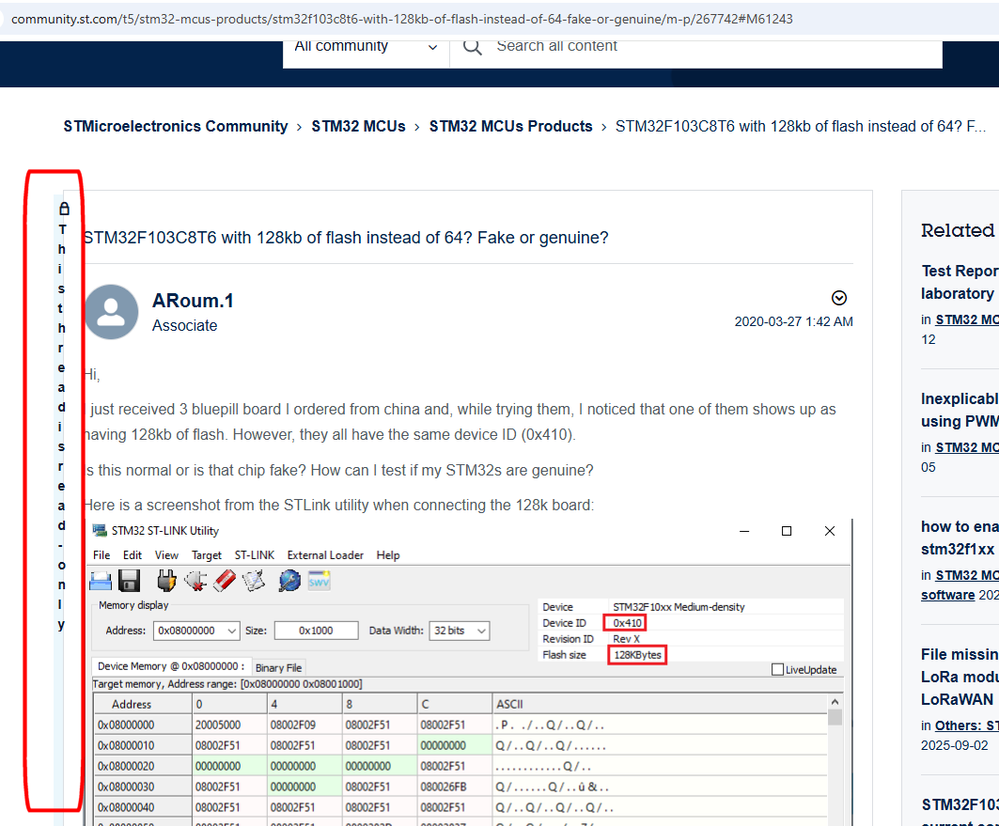Open the post options chevron menu
The image size is (999, 826).
click(839, 298)
